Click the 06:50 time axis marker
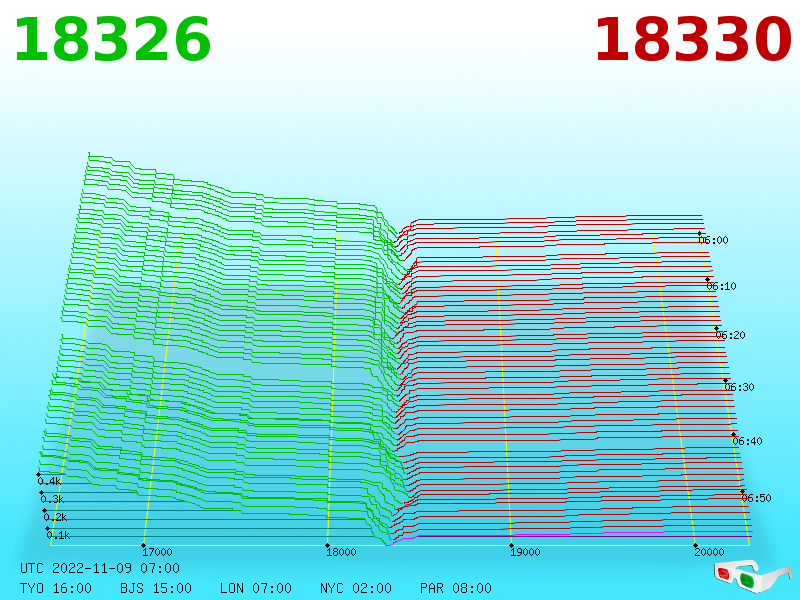 (x=756, y=498)
